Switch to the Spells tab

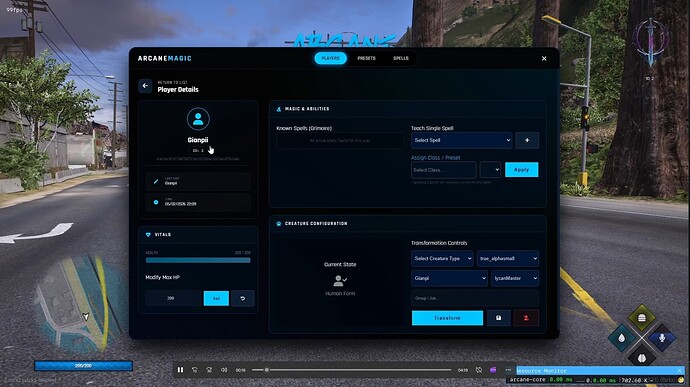[401, 58]
